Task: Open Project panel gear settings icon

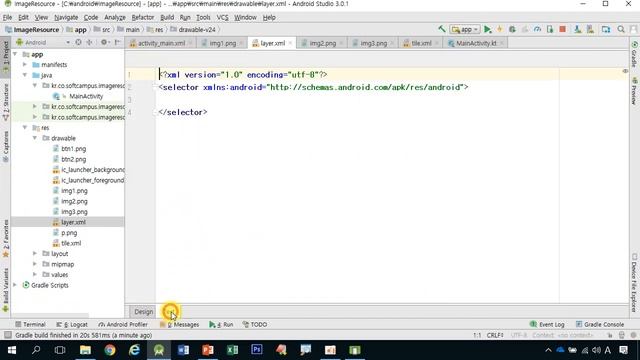Action: point(104,42)
